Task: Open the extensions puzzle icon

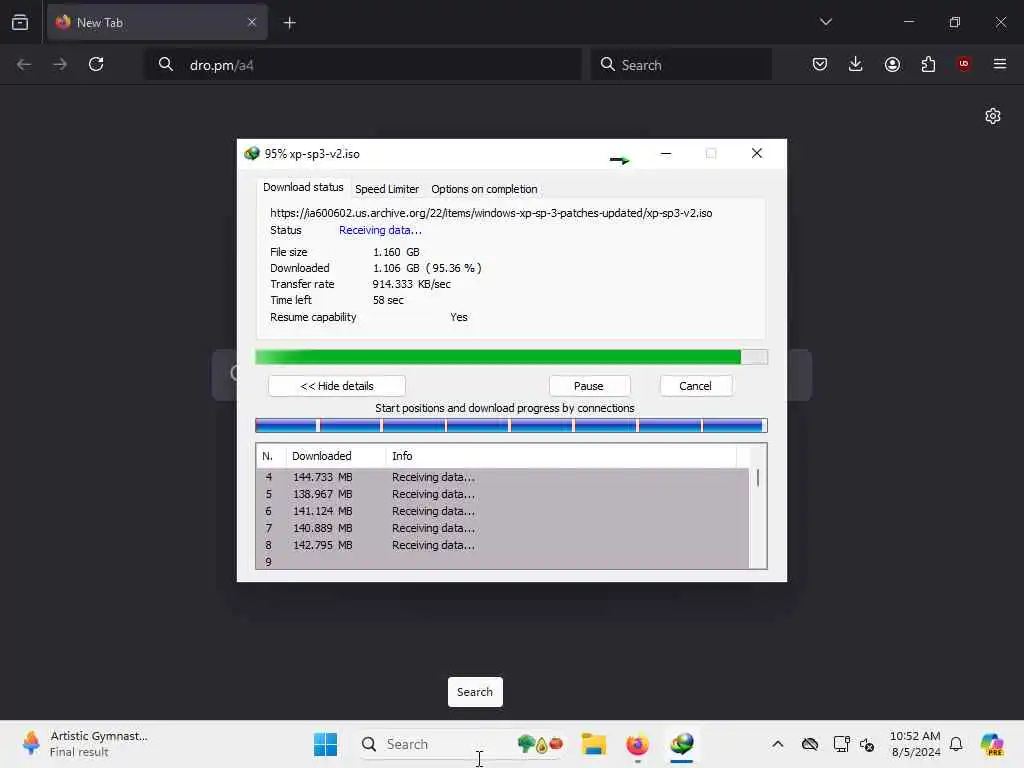Action: [x=928, y=64]
